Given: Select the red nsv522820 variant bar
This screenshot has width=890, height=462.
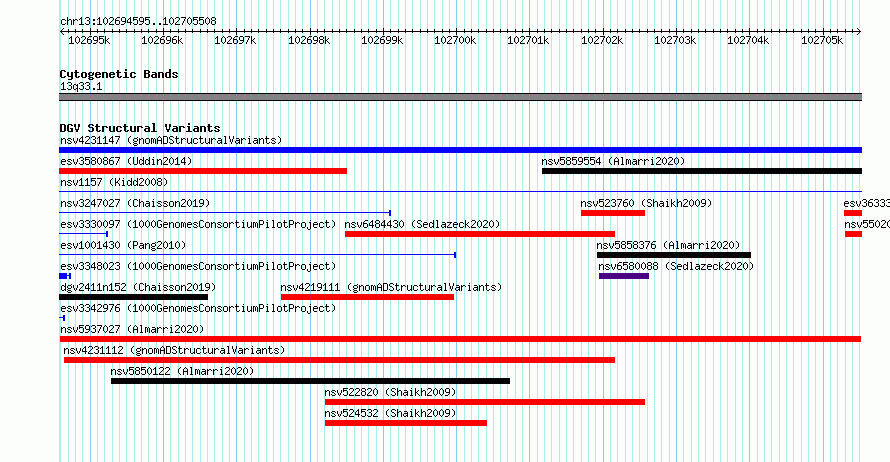Looking at the screenshot, I should [x=485, y=402].
